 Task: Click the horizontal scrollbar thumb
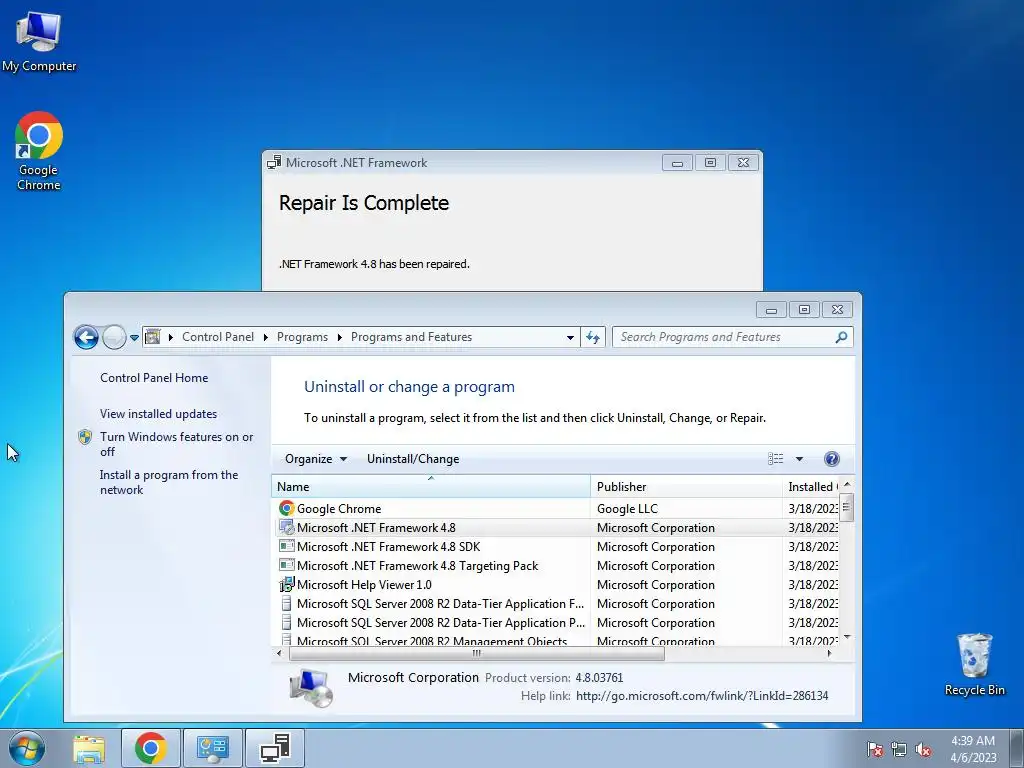coord(477,653)
